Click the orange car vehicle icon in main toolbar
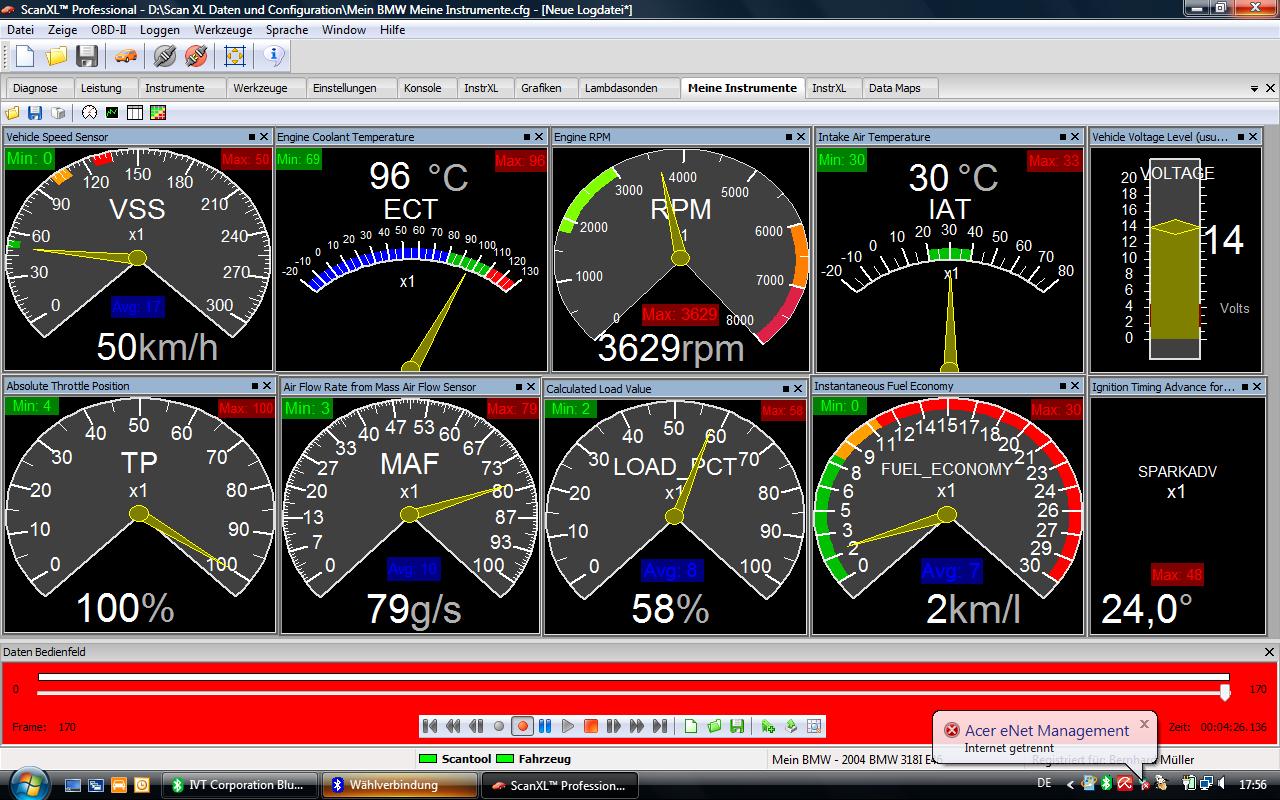 126,56
